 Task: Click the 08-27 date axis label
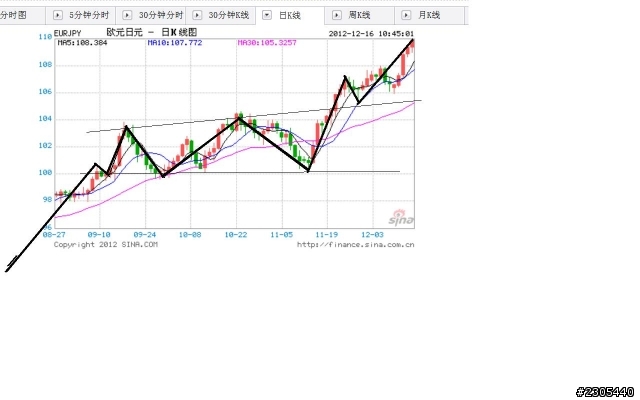pos(54,235)
